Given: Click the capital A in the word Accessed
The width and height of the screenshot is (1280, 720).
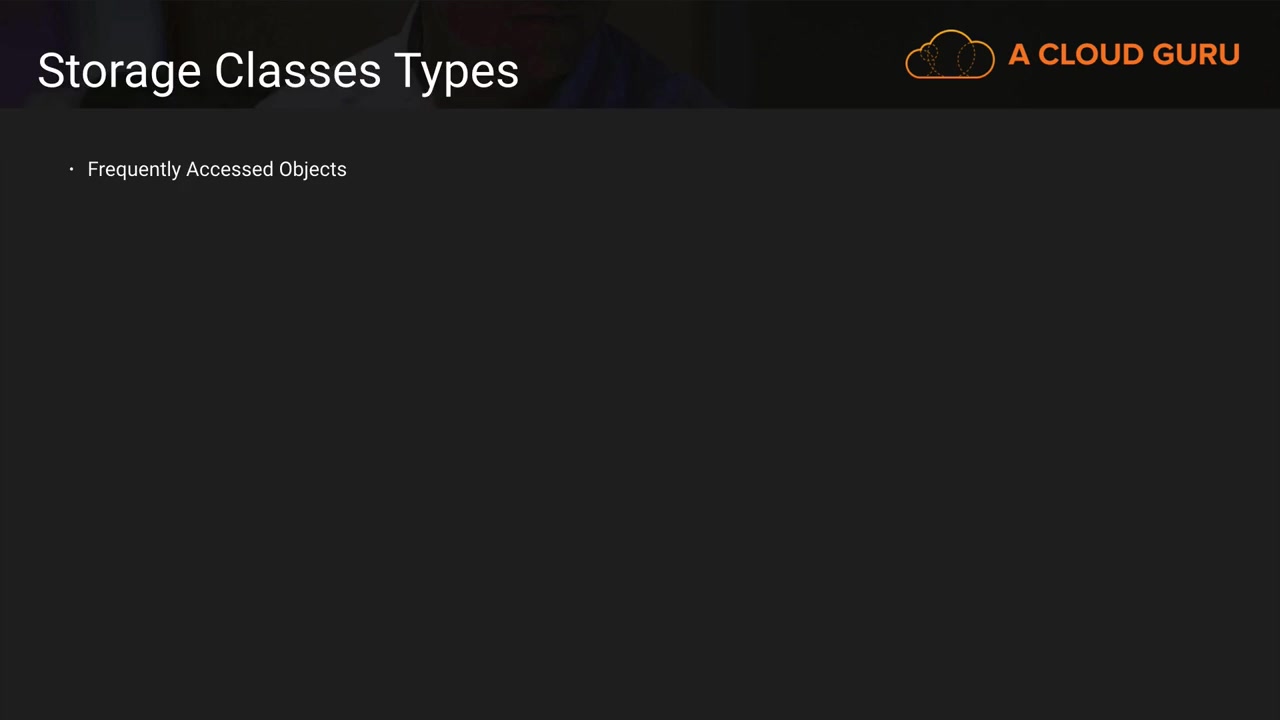Looking at the screenshot, I should (x=193, y=170).
